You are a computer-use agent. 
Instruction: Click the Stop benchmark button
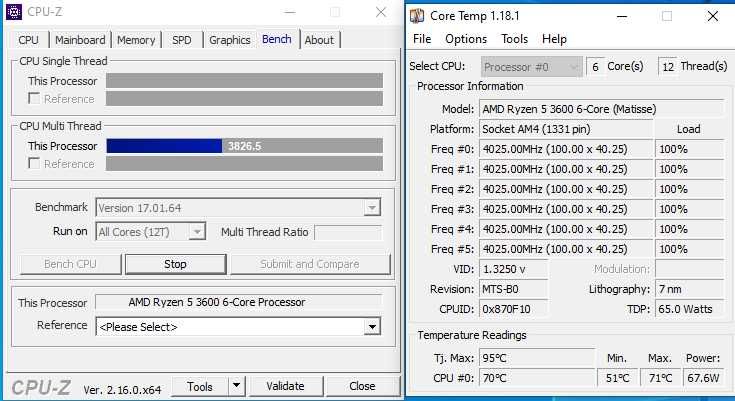click(x=175, y=264)
